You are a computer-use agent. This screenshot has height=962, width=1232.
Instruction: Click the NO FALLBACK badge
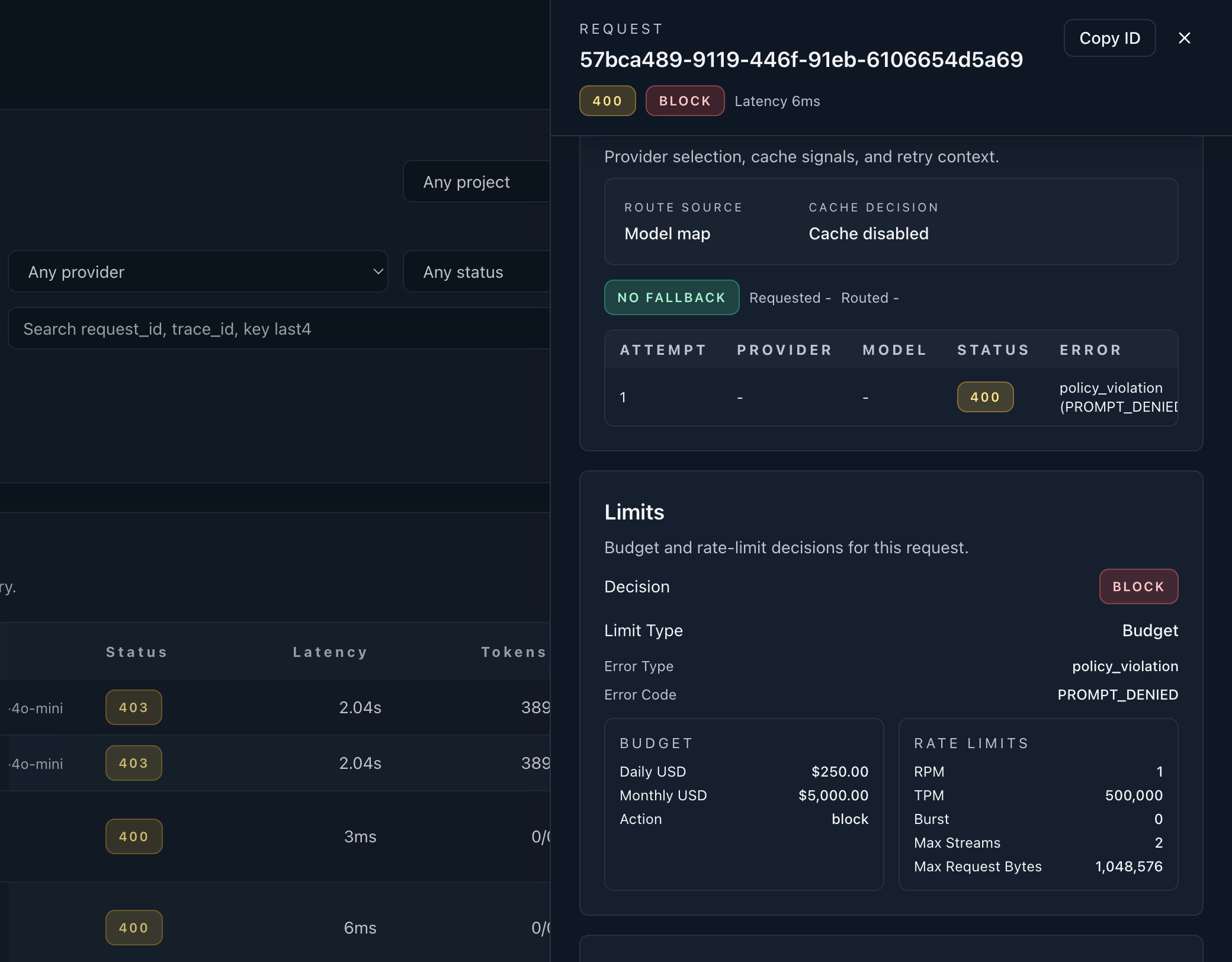click(671, 297)
